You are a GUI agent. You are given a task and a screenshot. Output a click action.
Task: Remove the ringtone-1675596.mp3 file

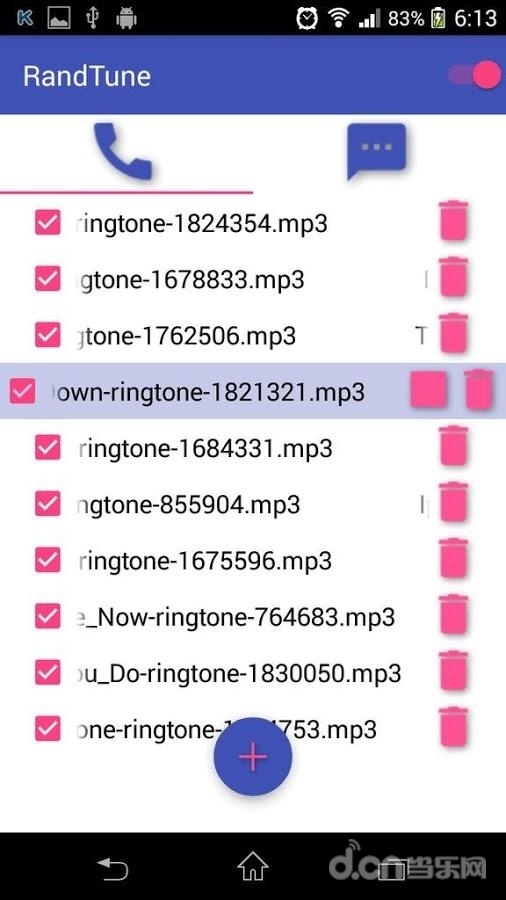click(x=454, y=558)
